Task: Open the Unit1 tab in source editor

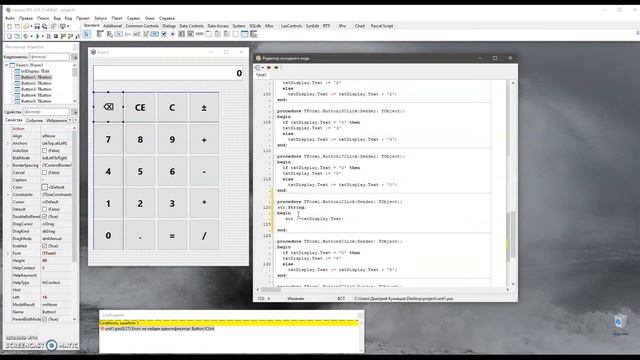Action: point(261,75)
